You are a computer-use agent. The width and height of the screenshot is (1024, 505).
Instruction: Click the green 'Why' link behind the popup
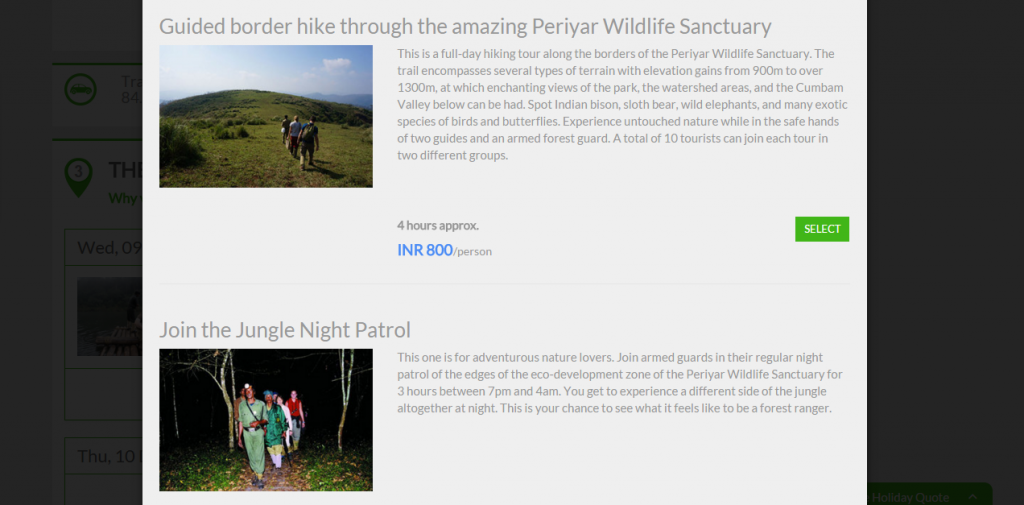[125, 198]
